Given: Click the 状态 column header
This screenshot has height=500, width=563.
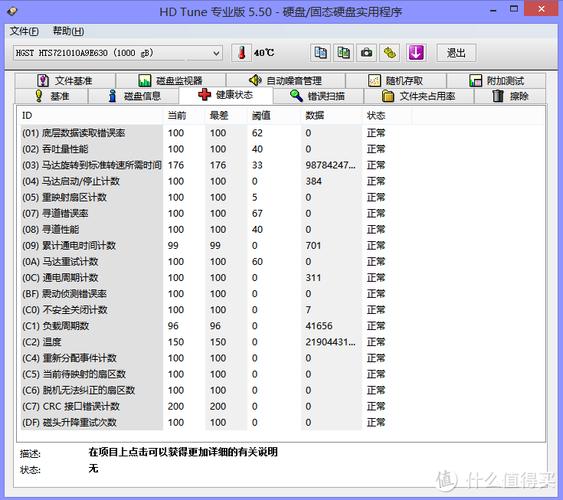Looking at the screenshot, I should [x=387, y=116].
